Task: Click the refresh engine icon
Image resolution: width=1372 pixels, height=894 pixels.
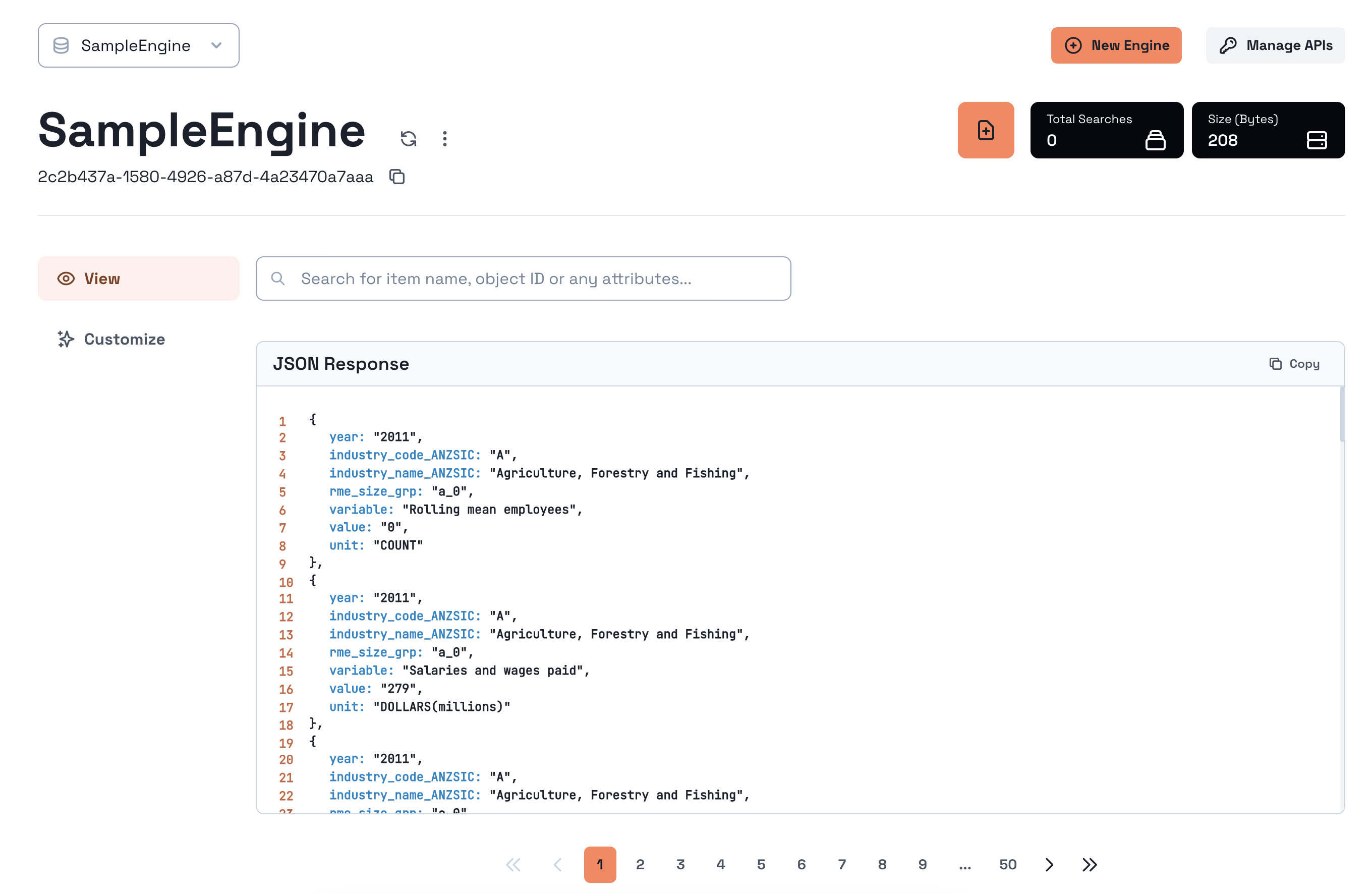Action: 408,138
